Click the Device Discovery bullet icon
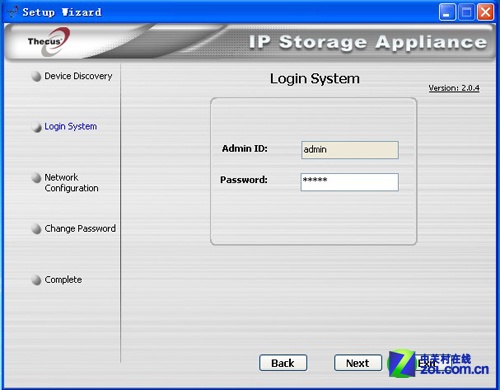The width and height of the screenshot is (500, 390). point(36,76)
